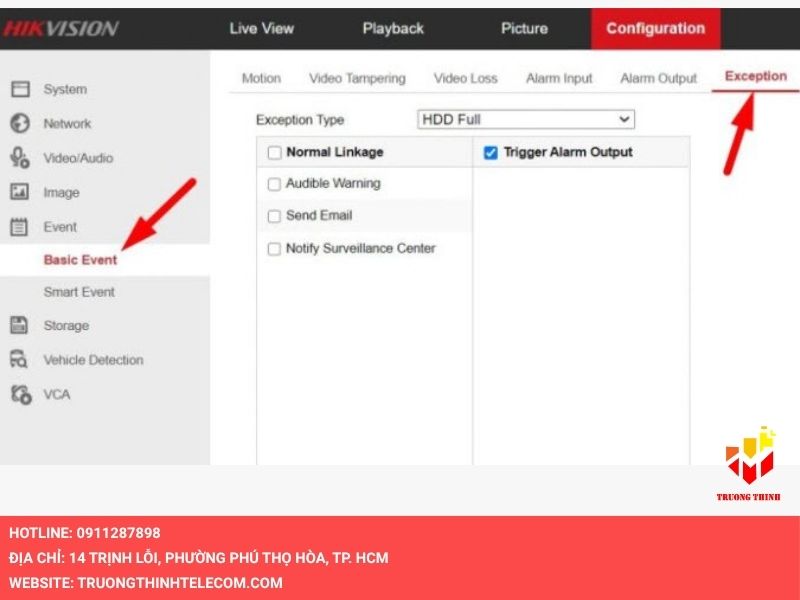
Task: Click the Image picture icon
Action: coord(20,192)
